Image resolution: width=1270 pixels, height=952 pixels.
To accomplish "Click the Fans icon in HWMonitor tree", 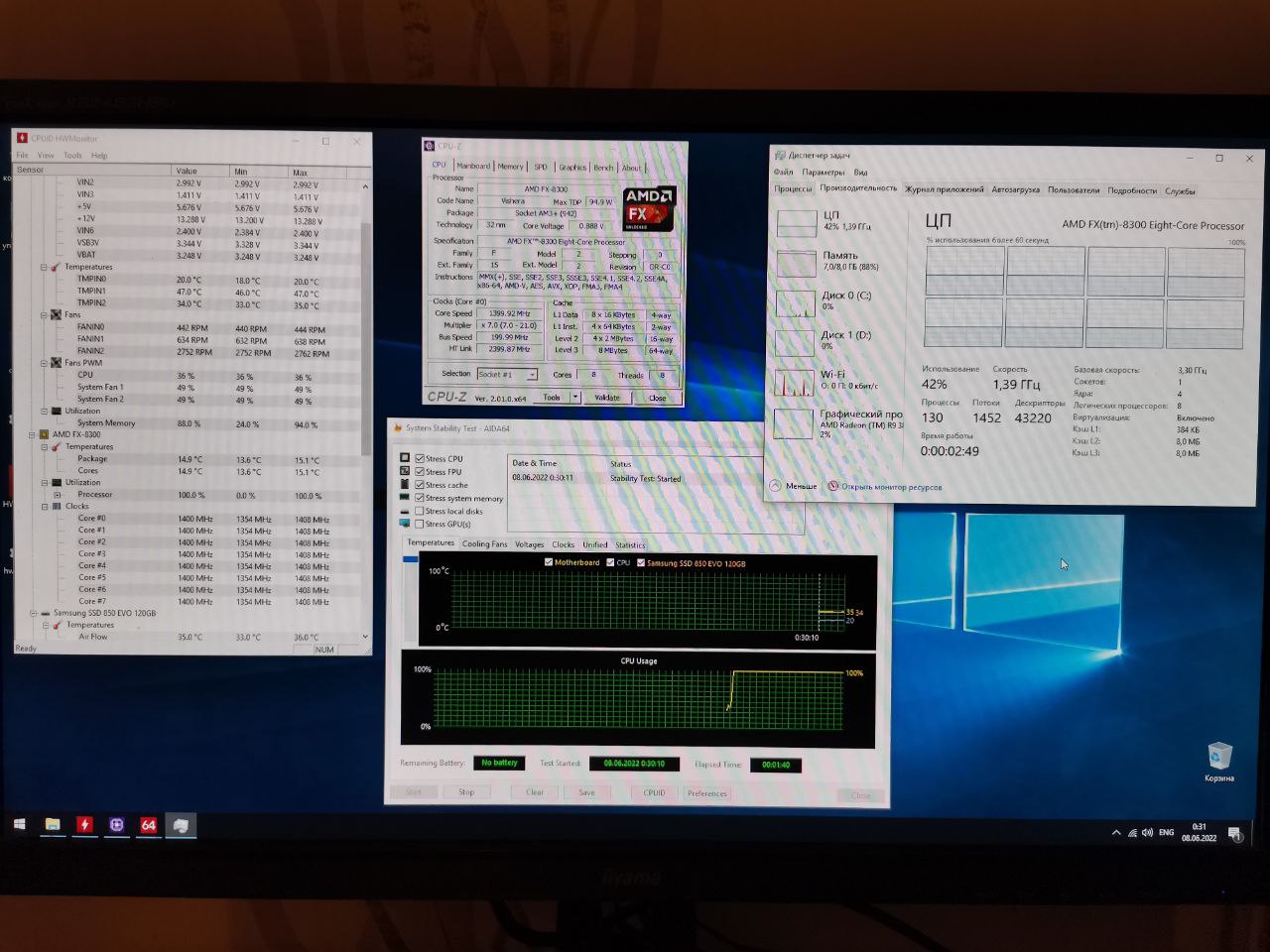I will pyautogui.click(x=57, y=314).
